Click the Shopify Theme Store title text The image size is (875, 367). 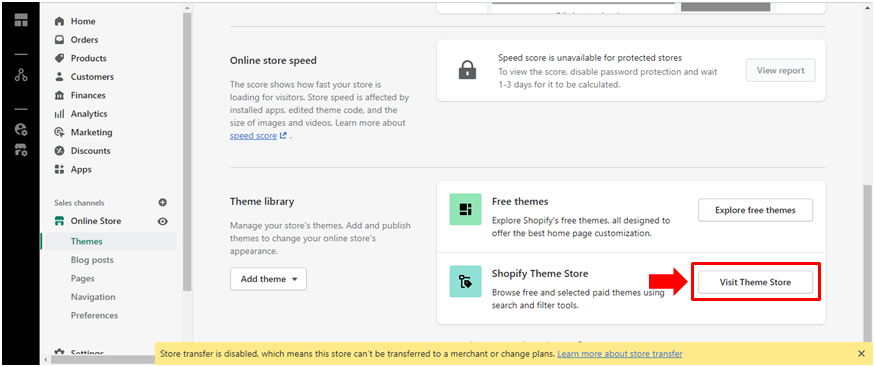[540, 273]
